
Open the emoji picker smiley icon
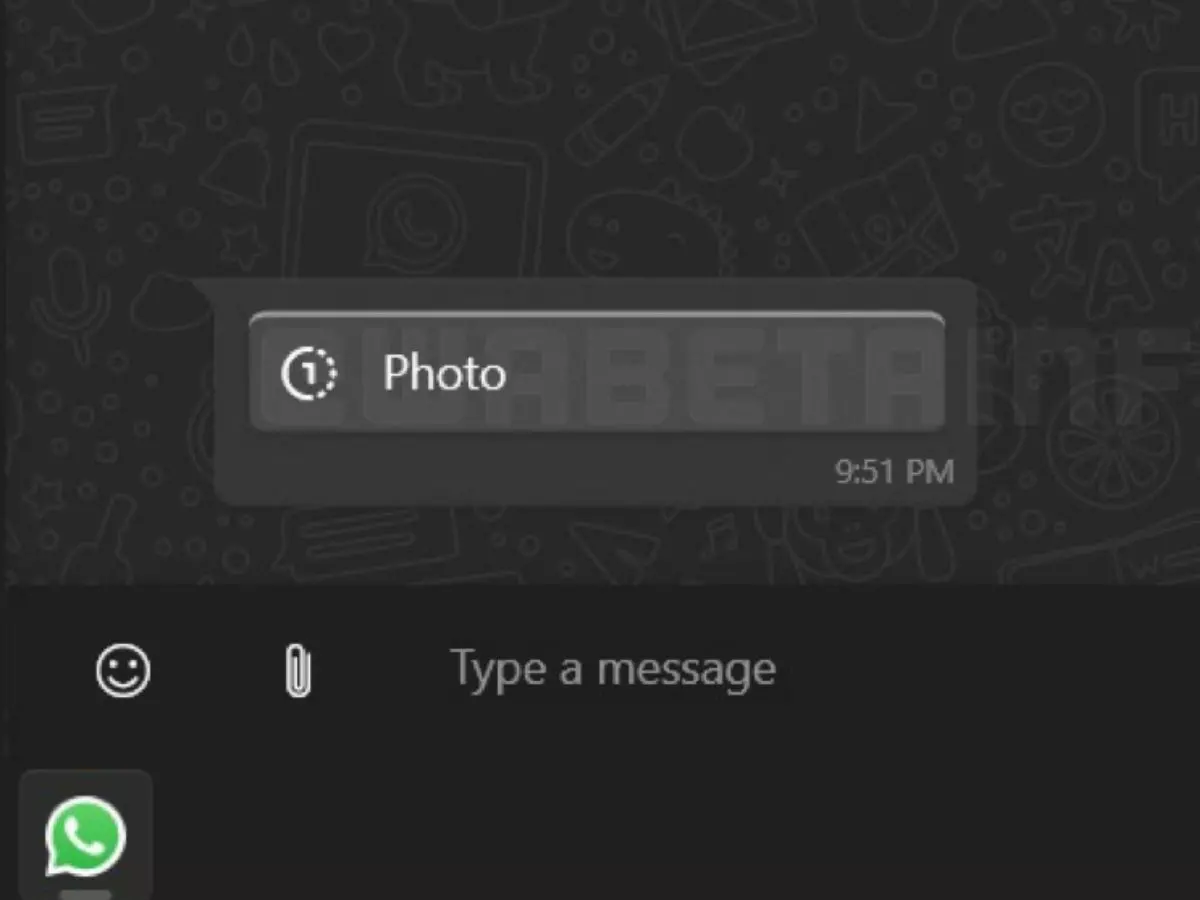click(x=123, y=670)
